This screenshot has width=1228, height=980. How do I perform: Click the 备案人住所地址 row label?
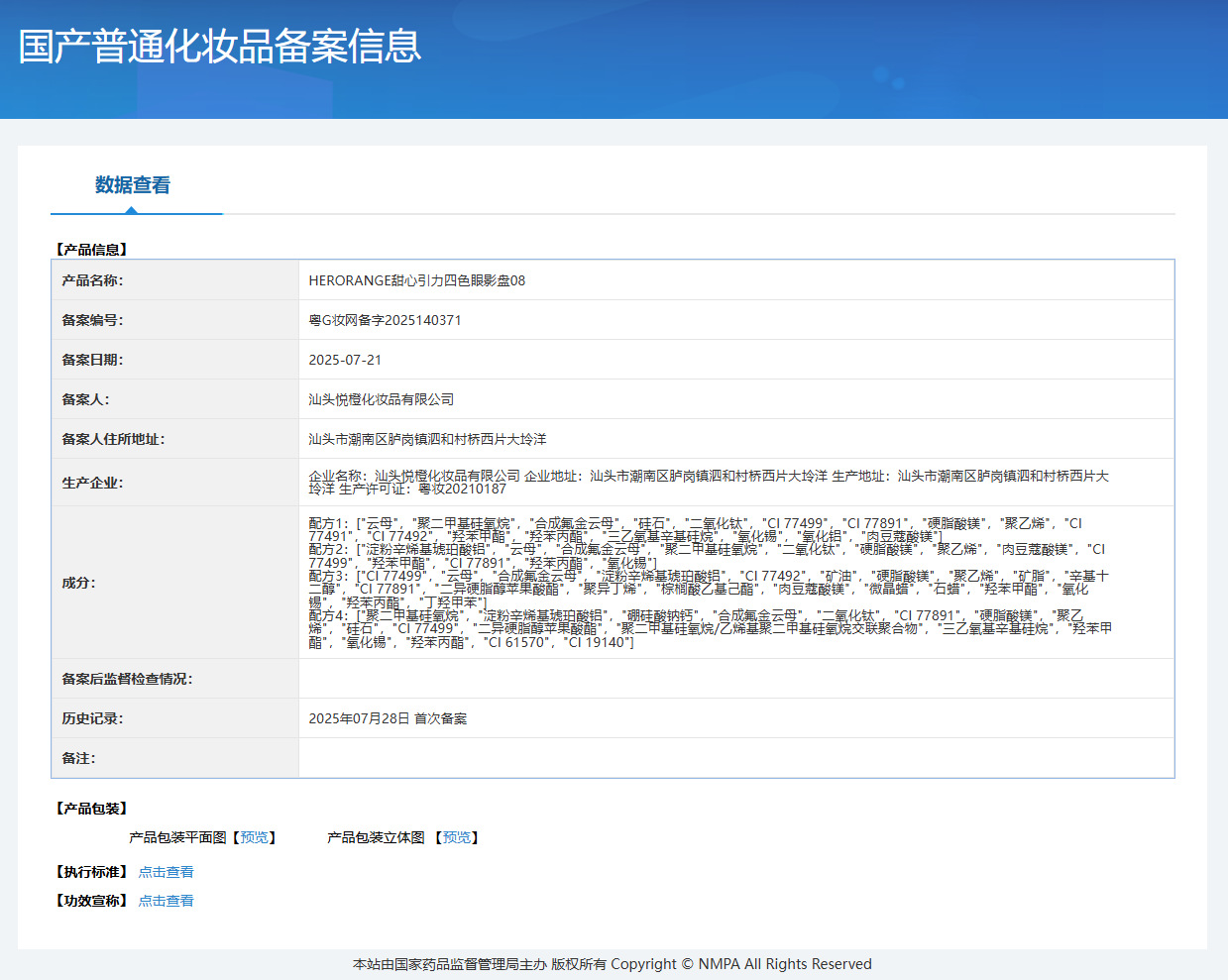tap(113, 439)
